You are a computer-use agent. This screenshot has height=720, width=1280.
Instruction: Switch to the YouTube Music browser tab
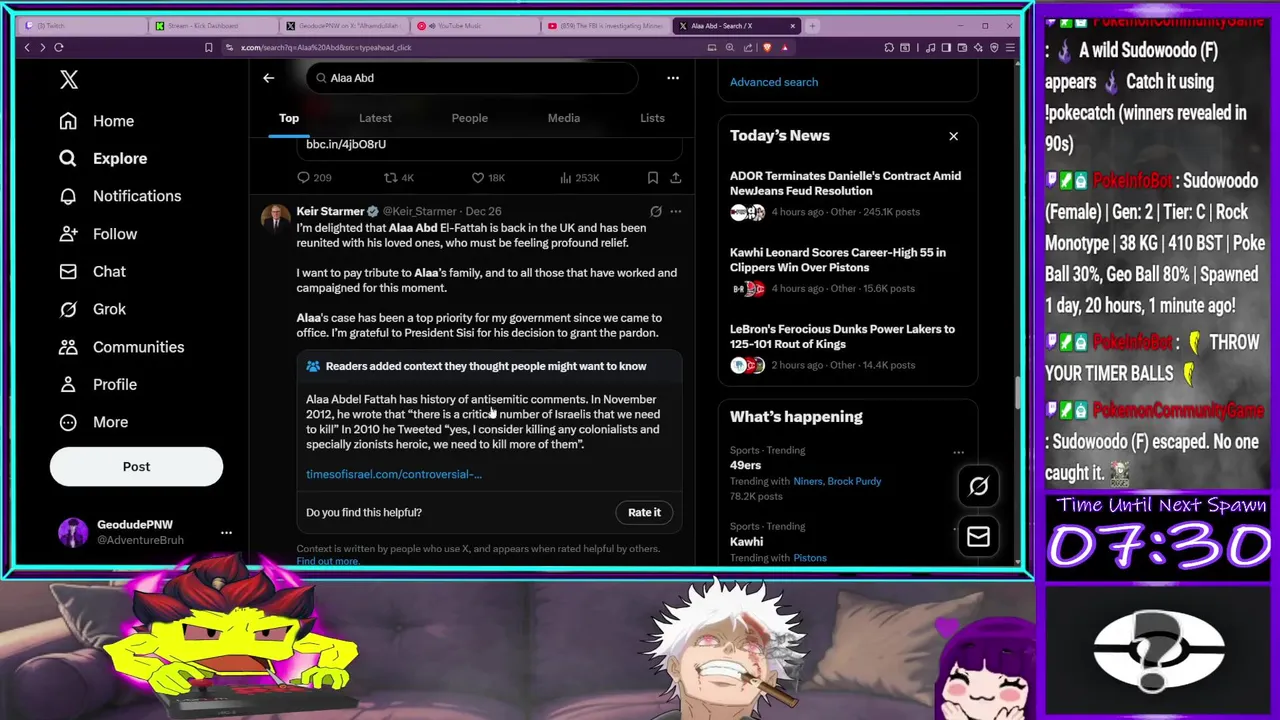pyautogui.click(x=474, y=26)
